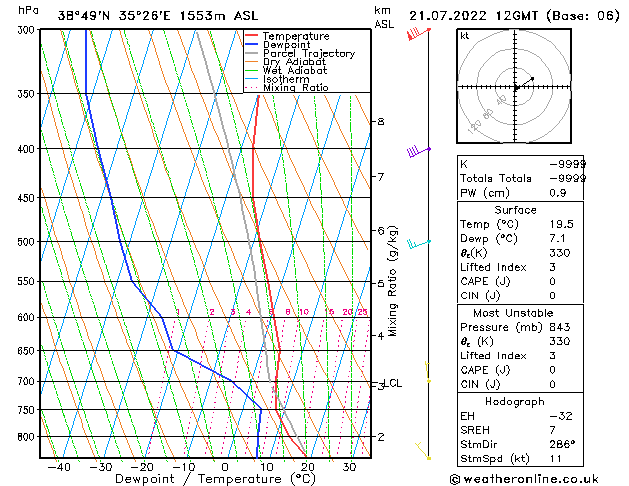Click the Most Unstable Pressure (mb) value
The image size is (629, 486).
tap(560, 327)
